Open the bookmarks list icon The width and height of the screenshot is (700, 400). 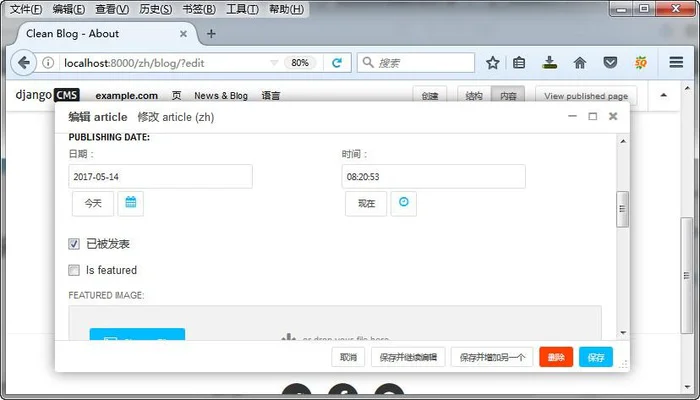519,63
